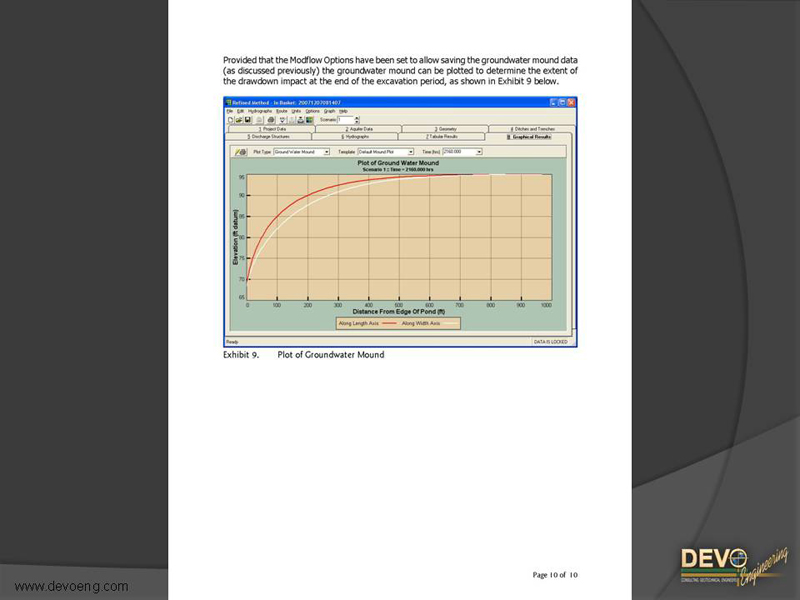Viewport: 800px width, 600px height.
Task: Click the plot edit icon beside Plot Type
Action: click(x=240, y=152)
